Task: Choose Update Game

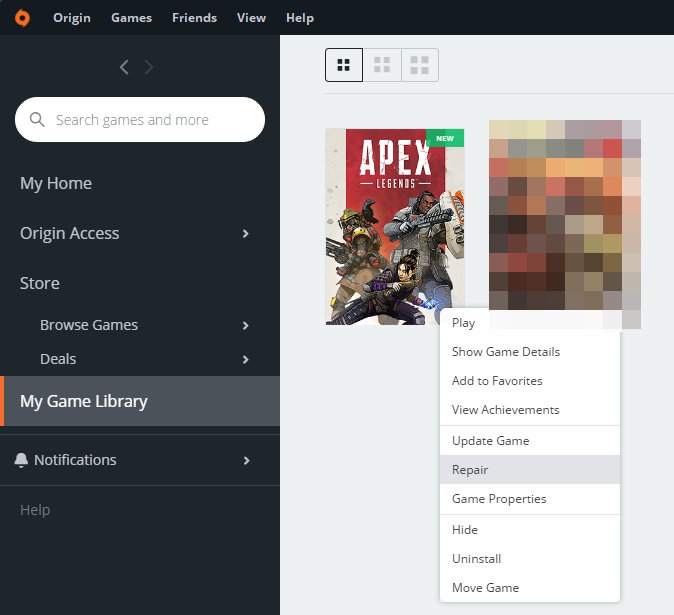Action: pyautogui.click(x=530, y=441)
